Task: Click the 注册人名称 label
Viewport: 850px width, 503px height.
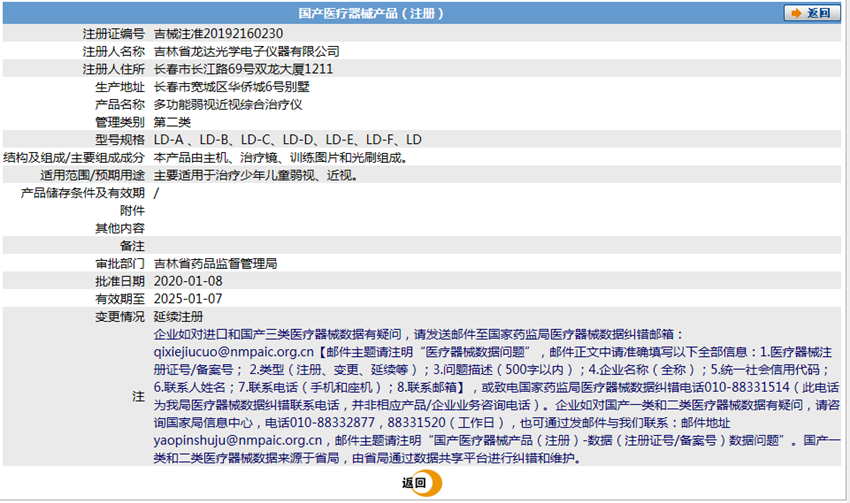Action: 113,51
